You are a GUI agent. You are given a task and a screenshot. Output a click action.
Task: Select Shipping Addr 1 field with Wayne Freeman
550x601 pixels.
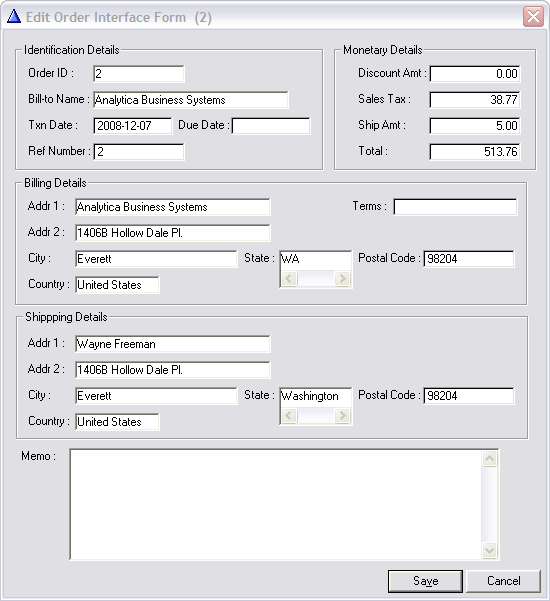173,344
